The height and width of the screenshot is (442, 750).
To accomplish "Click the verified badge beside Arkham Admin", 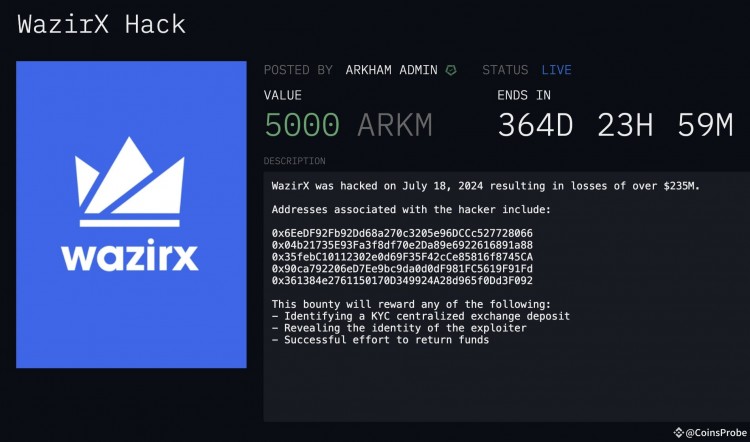I will point(452,70).
